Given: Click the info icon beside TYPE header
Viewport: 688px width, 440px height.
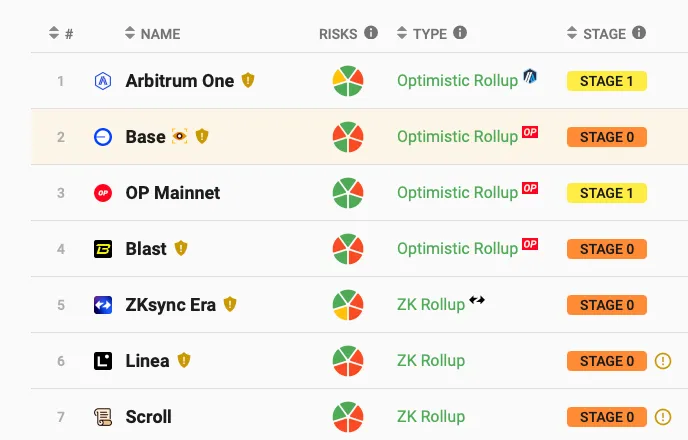Looking at the screenshot, I should coord(460,33).
